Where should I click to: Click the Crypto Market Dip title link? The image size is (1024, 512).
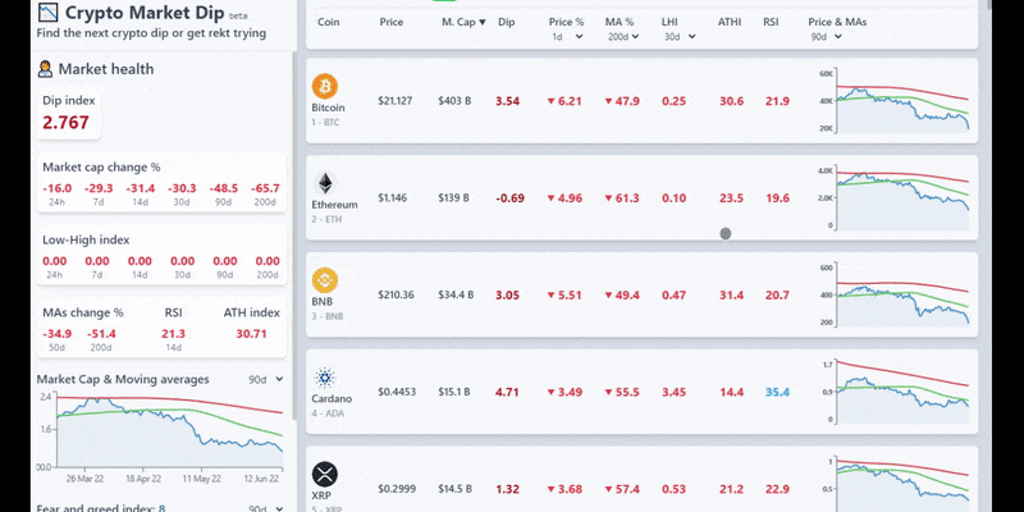coord(144,13)
